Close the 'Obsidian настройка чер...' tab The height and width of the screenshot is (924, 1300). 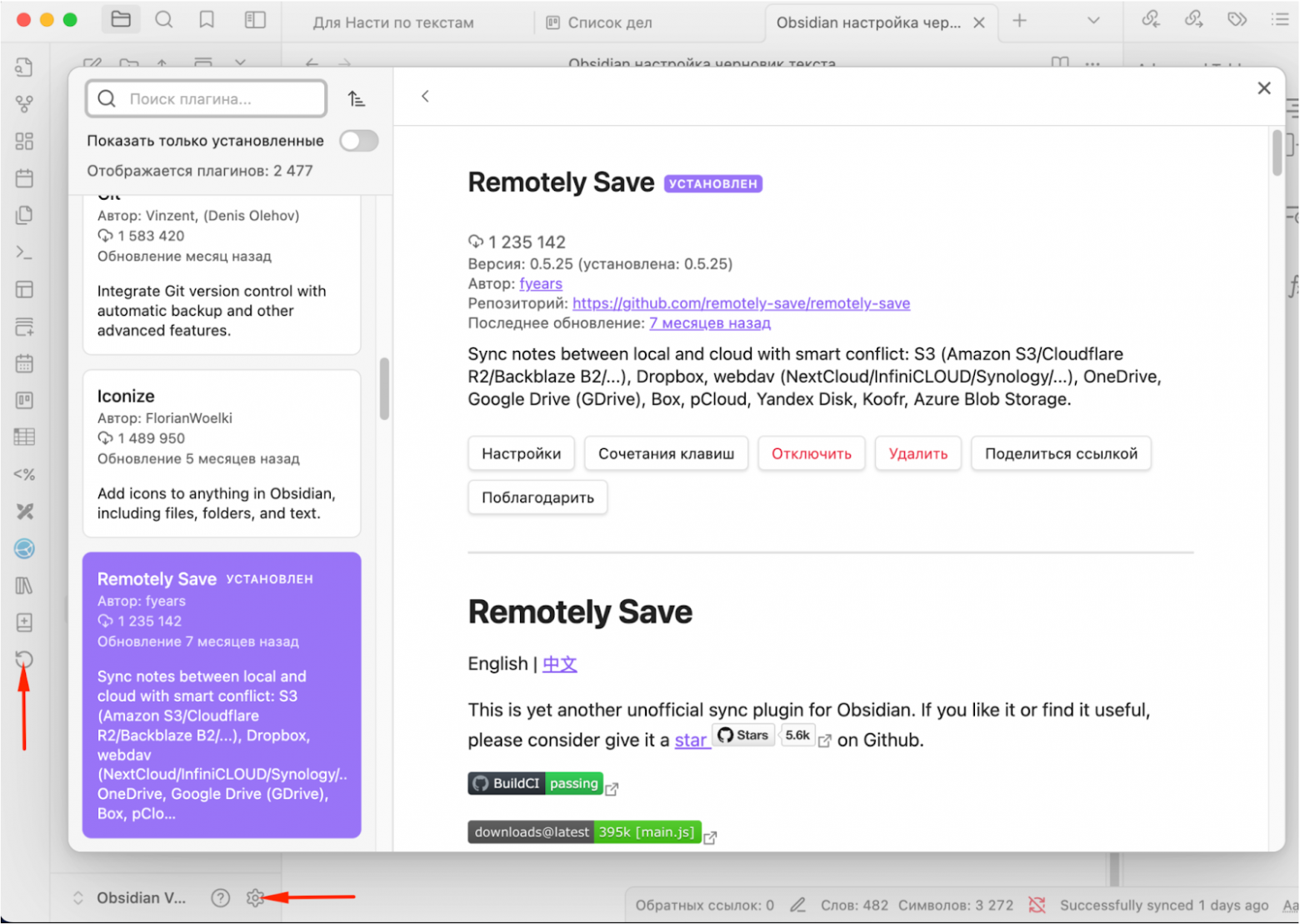click(979, 22)
